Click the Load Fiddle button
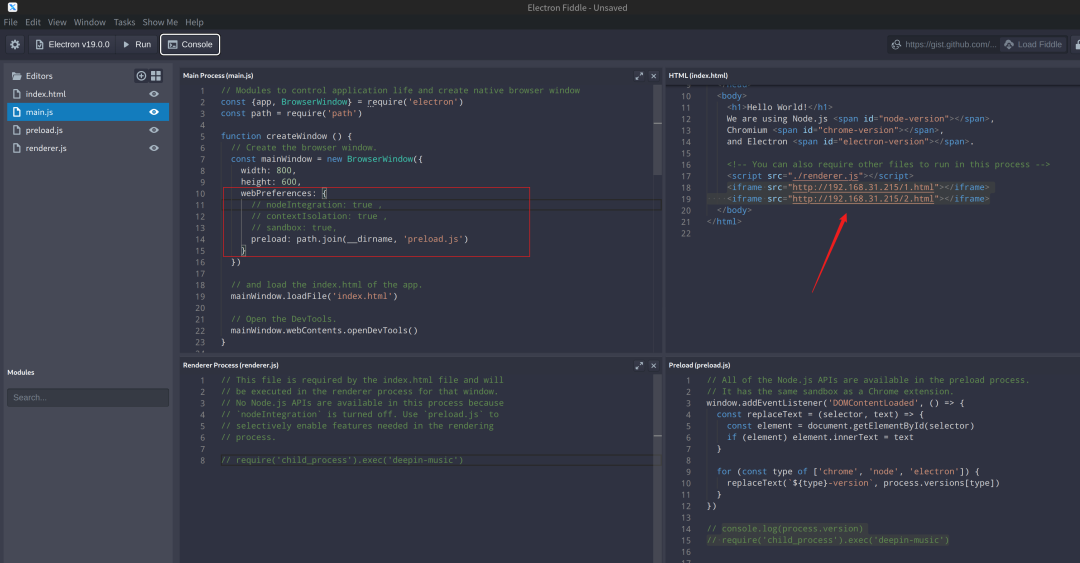The image size is (1080, 563). point(1032,44)
